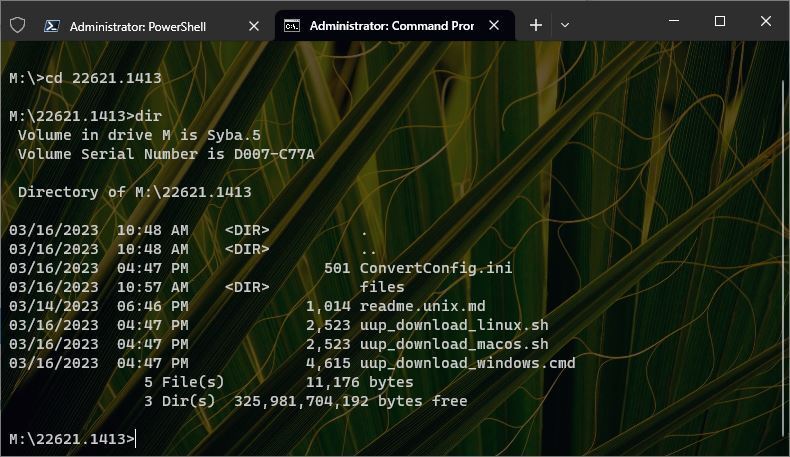Click the readme.unix.md file name
The height and width of the screenshot is (457, 790).
(422, 306)
